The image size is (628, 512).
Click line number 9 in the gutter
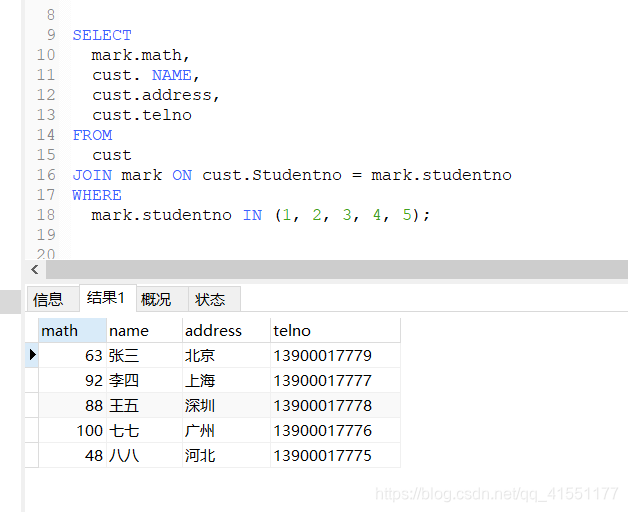(x=51, y=35)
